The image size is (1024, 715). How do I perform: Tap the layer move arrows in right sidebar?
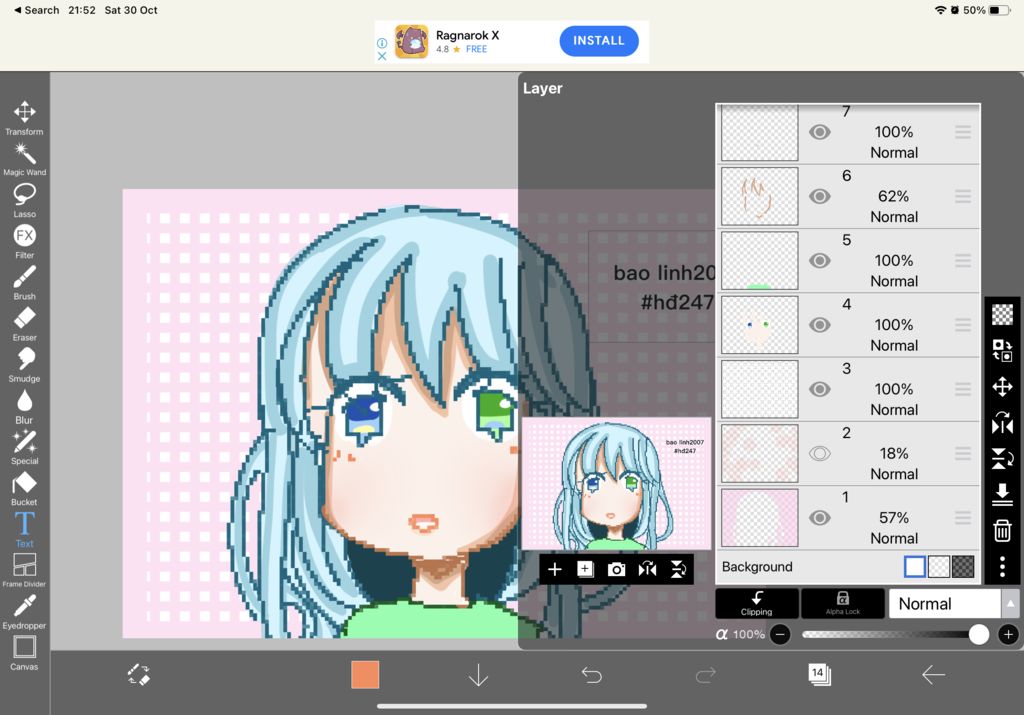pyautogui.click(x=1002, y=387)
